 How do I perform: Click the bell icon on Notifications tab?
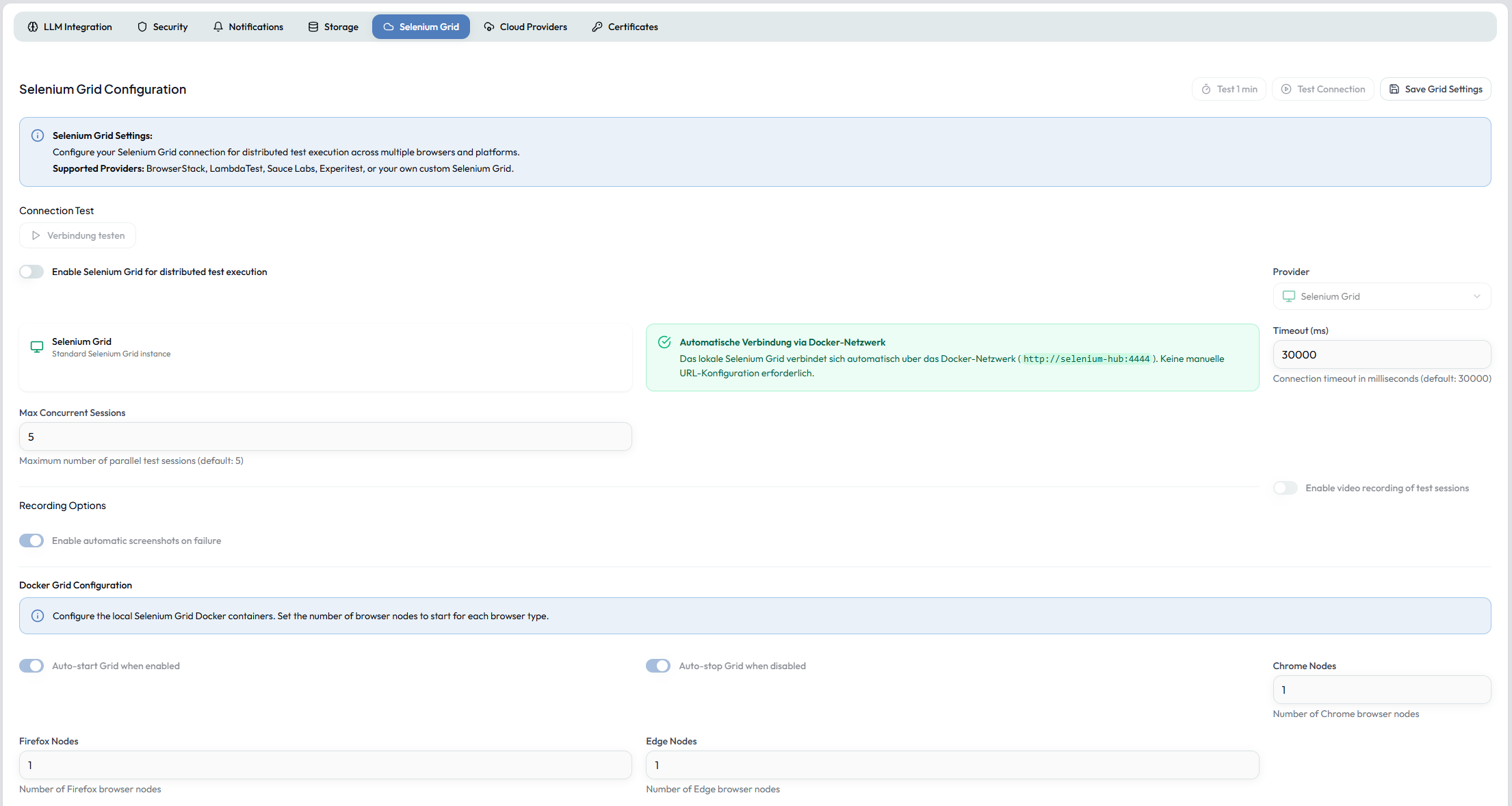click(218, 27)
